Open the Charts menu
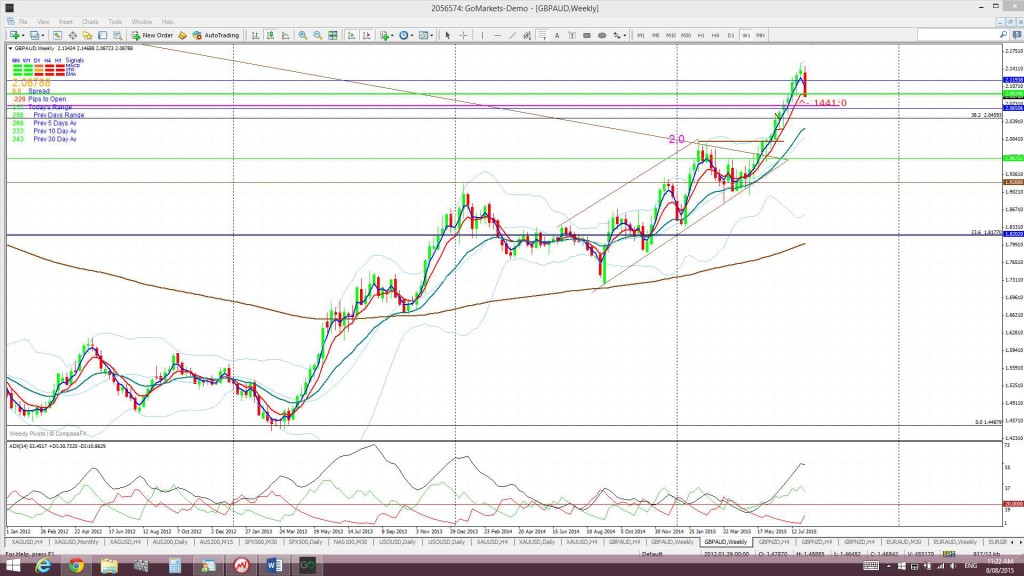 tap(90, 22)
